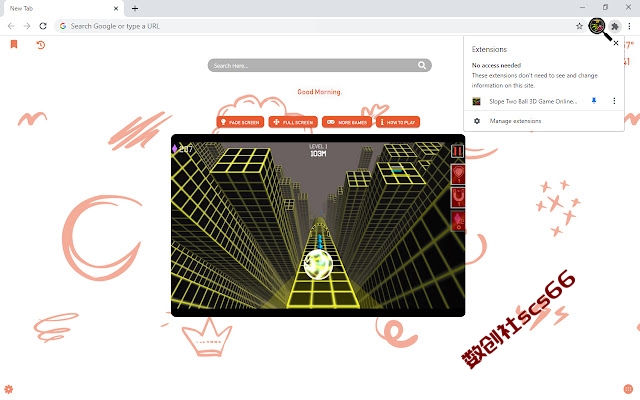Open the More Games button

pyautogui.click(x=347, y=122)
